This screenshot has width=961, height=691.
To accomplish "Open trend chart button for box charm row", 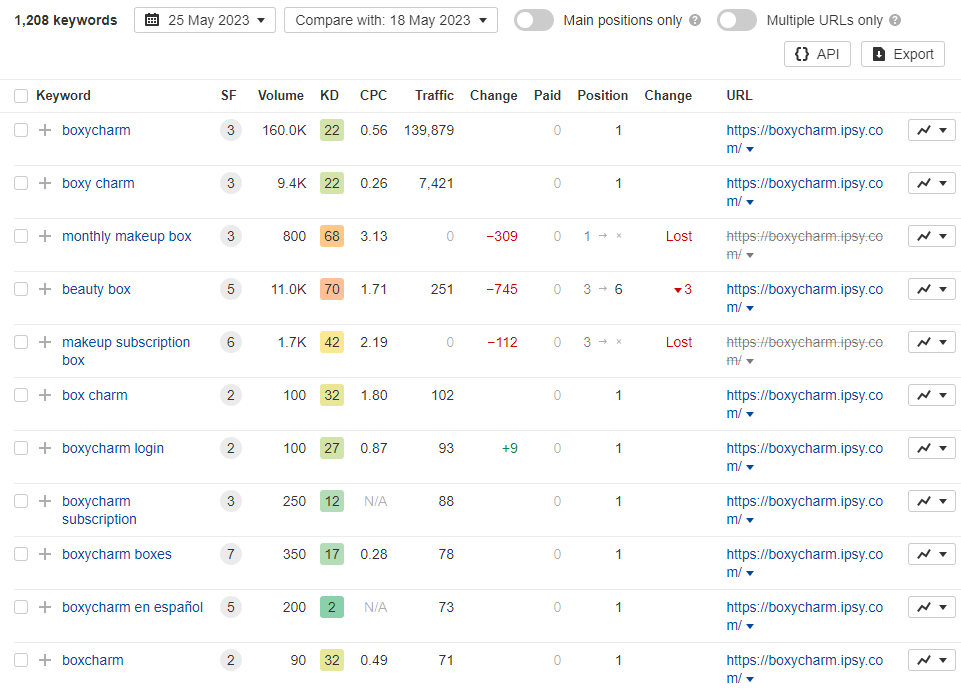I will (x=932, y=395).
